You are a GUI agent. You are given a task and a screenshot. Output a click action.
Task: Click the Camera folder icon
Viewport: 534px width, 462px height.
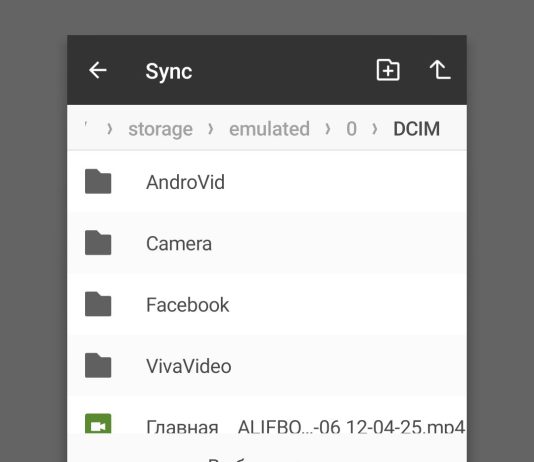(x=98, y=243)
